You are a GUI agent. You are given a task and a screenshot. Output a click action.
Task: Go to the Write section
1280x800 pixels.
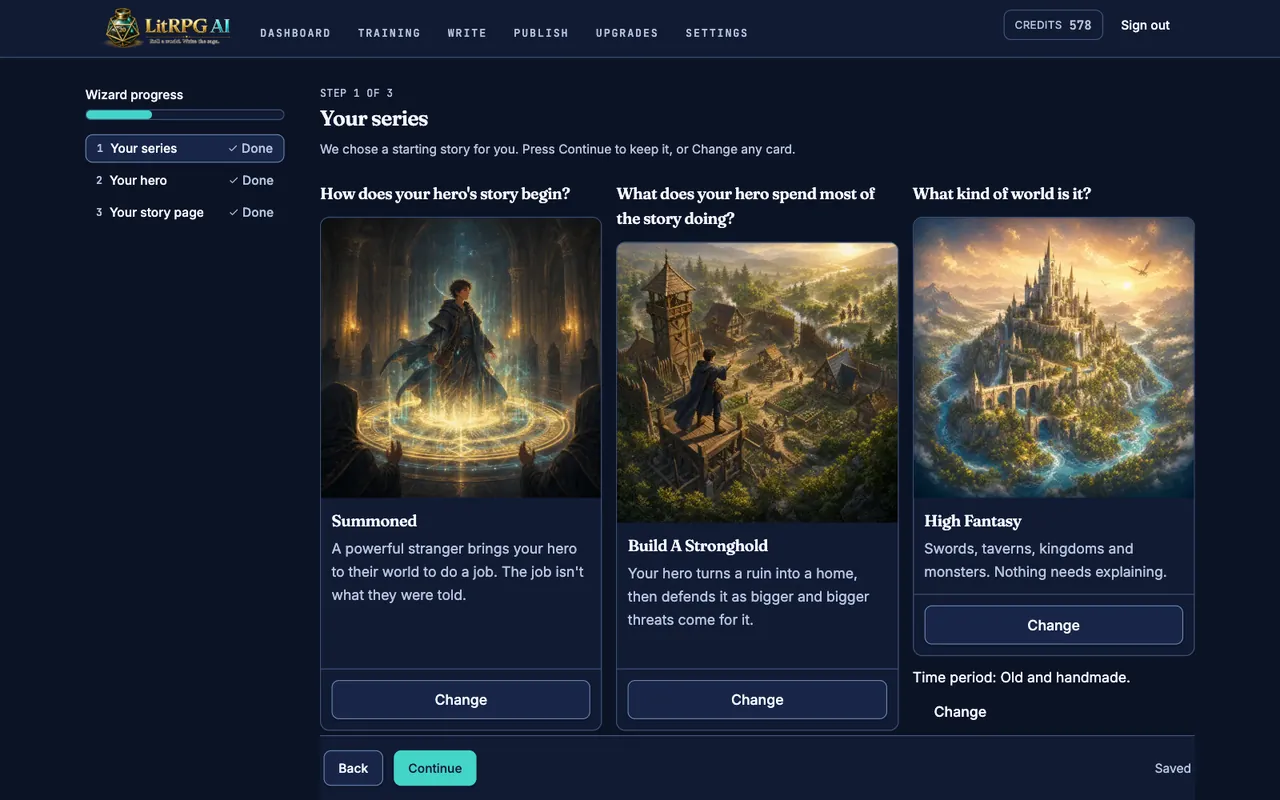coord(467,33)
